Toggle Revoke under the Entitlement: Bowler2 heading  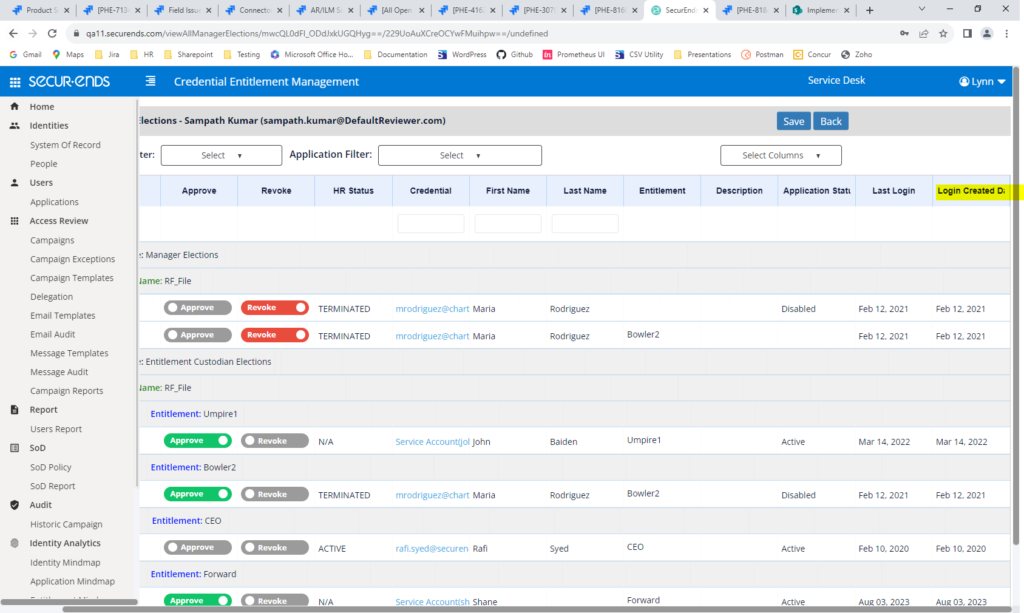tap(274, 494)
